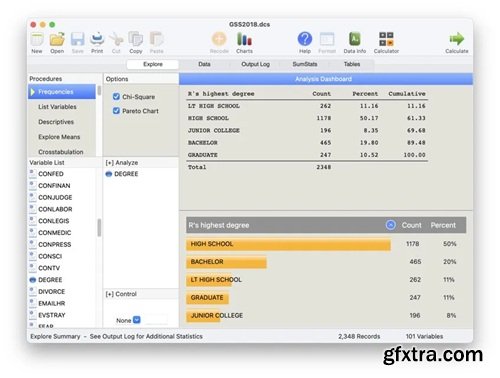Switch to the Tables tab
The image size is (500, 378).
pos(352,64)
